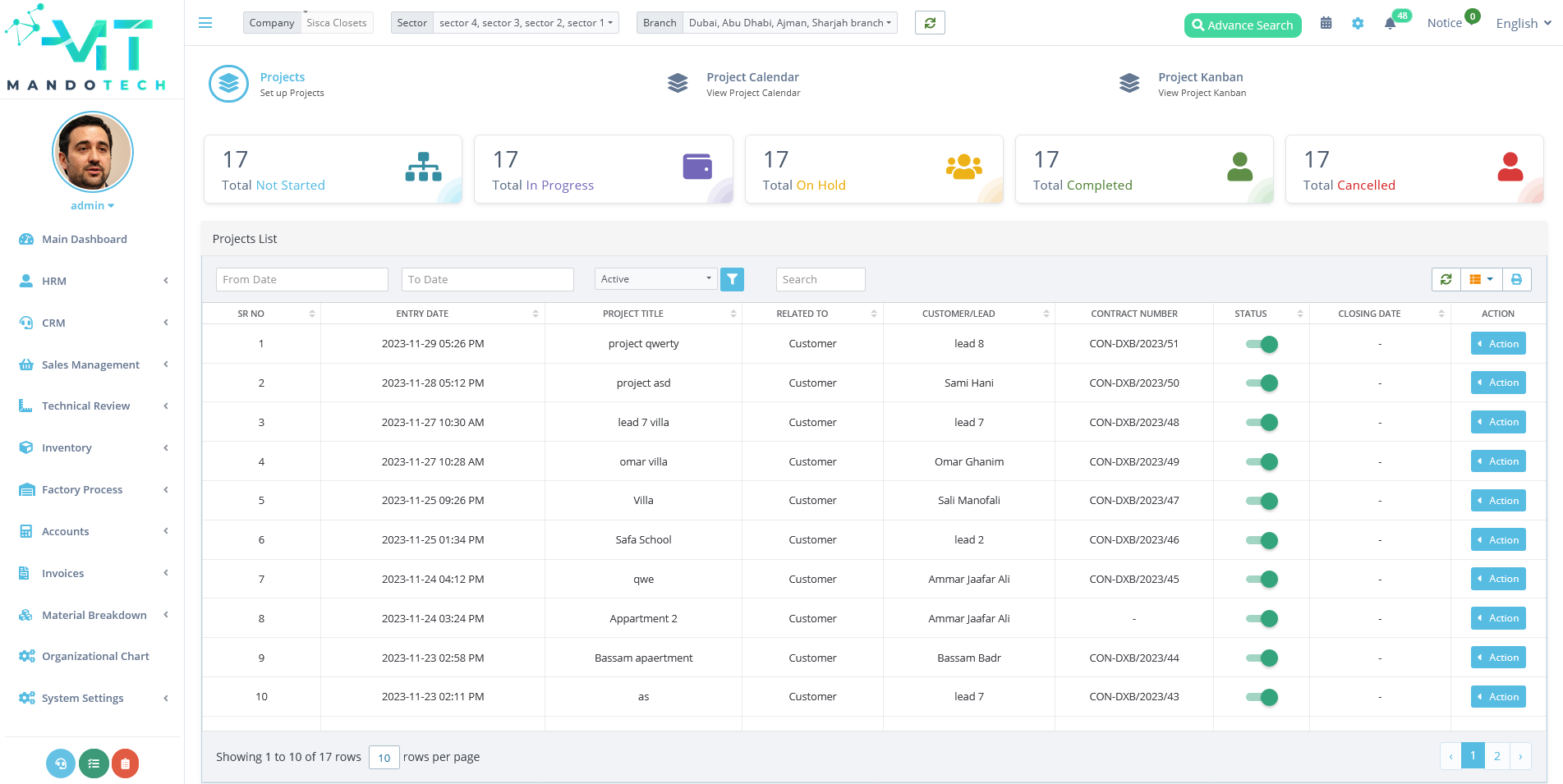1563x784 pixels.
Task: Toggle status switch for project qwerty
Action: pos(1262,343)
